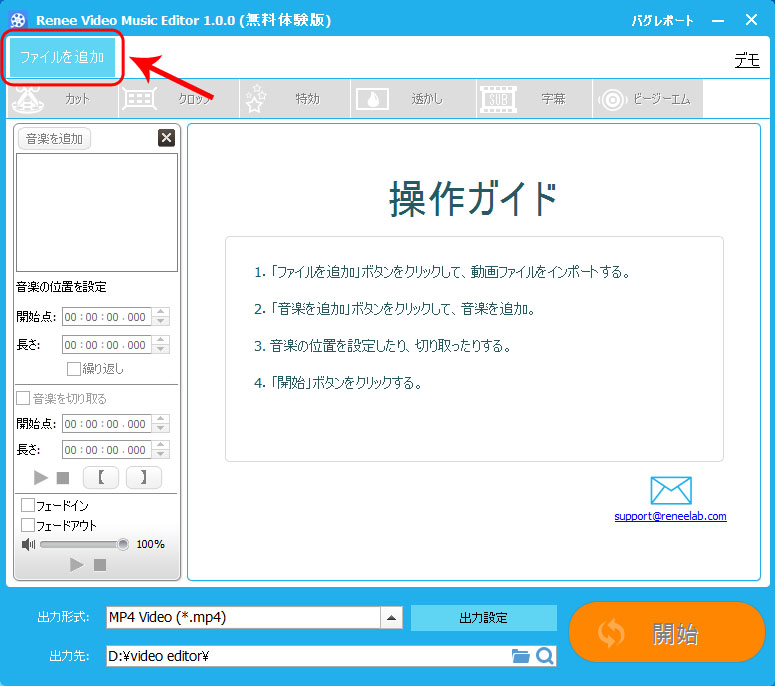775x686 pixels.
Task: Enable the 音楽を切り取る checkbox
Action: [23, 398]
